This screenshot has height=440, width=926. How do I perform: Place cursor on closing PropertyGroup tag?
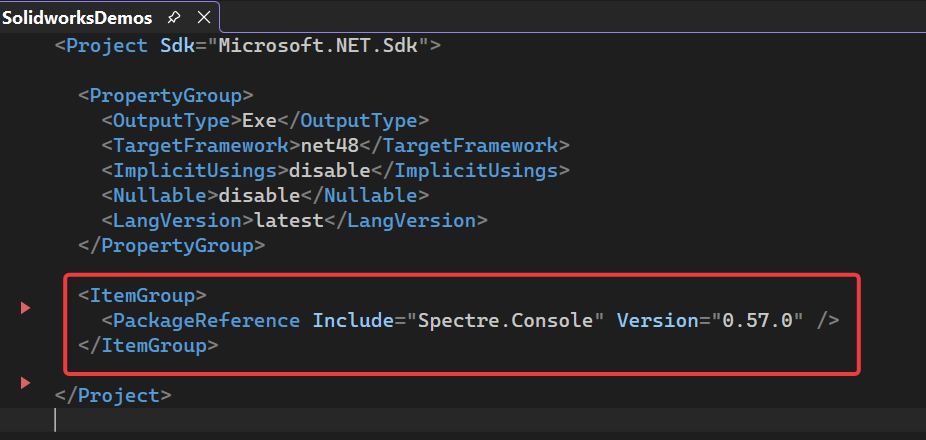pyautogui.click(x=172, y=246)
